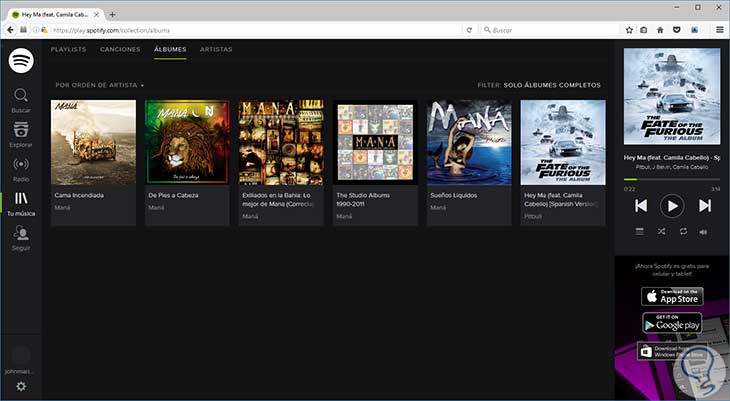This screenshot has height=401, width=730.
Task: Open the browser hamburger menu
Action: [x=719, y=30]
